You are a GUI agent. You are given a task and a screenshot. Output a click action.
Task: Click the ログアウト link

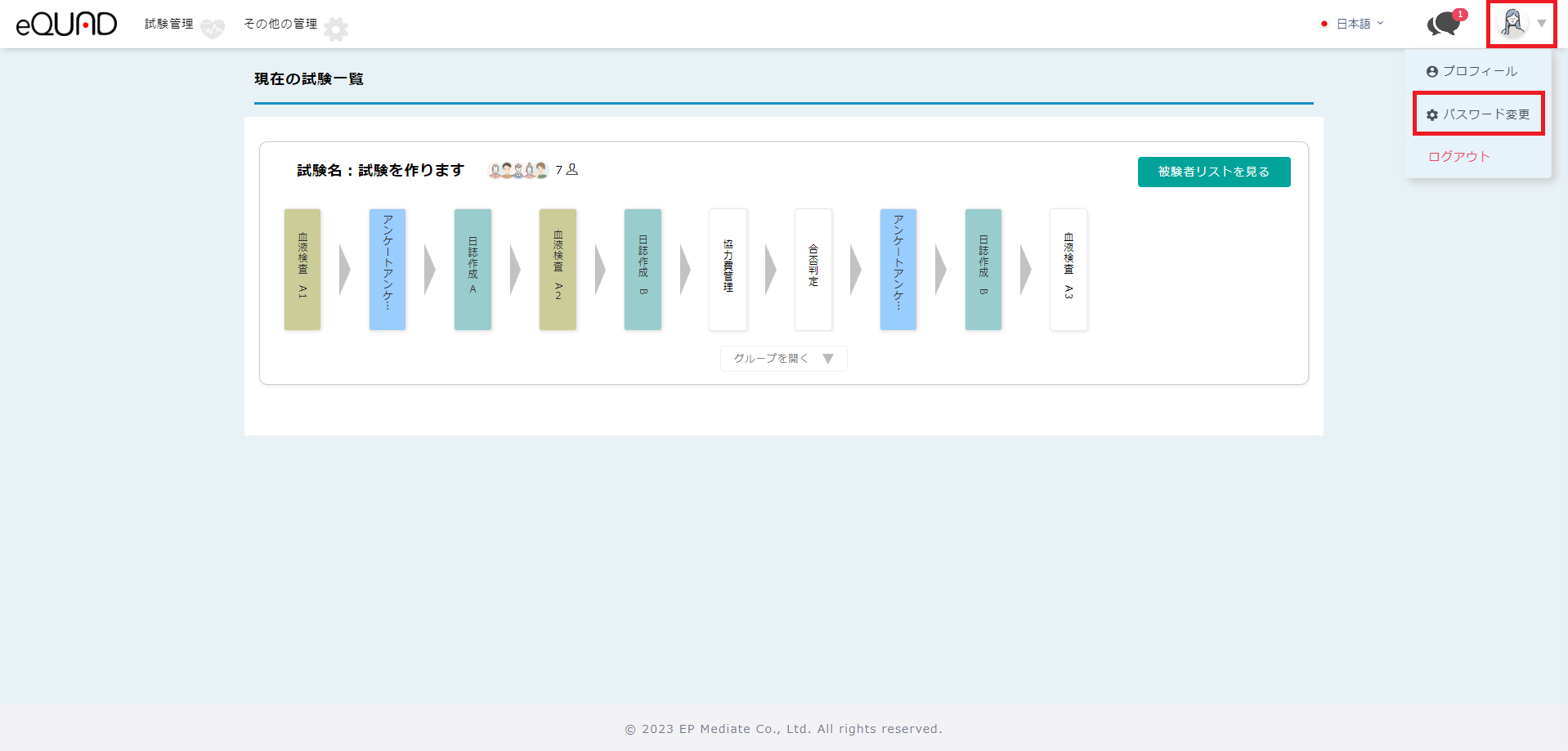pos(1459,156)
